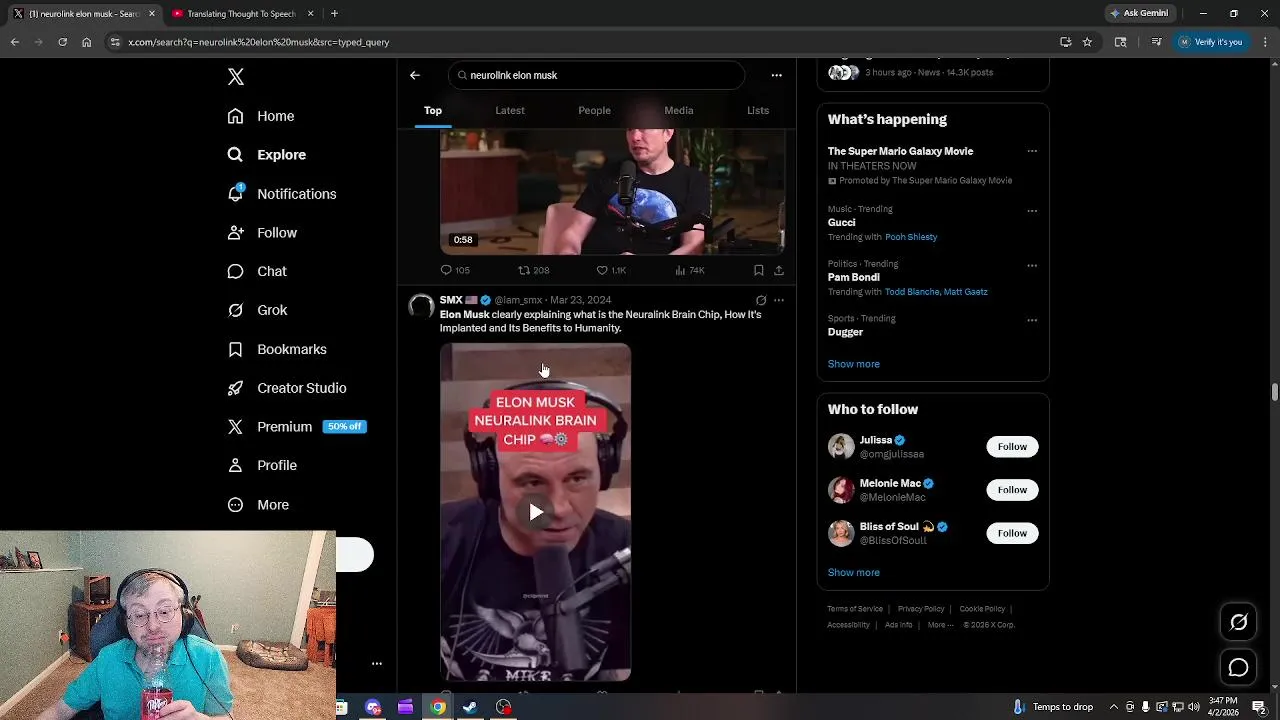This screenshot has width=1280, height=720.
Task: Open The Super Mario Galaxy Movie trend
Action: point(900,151)
